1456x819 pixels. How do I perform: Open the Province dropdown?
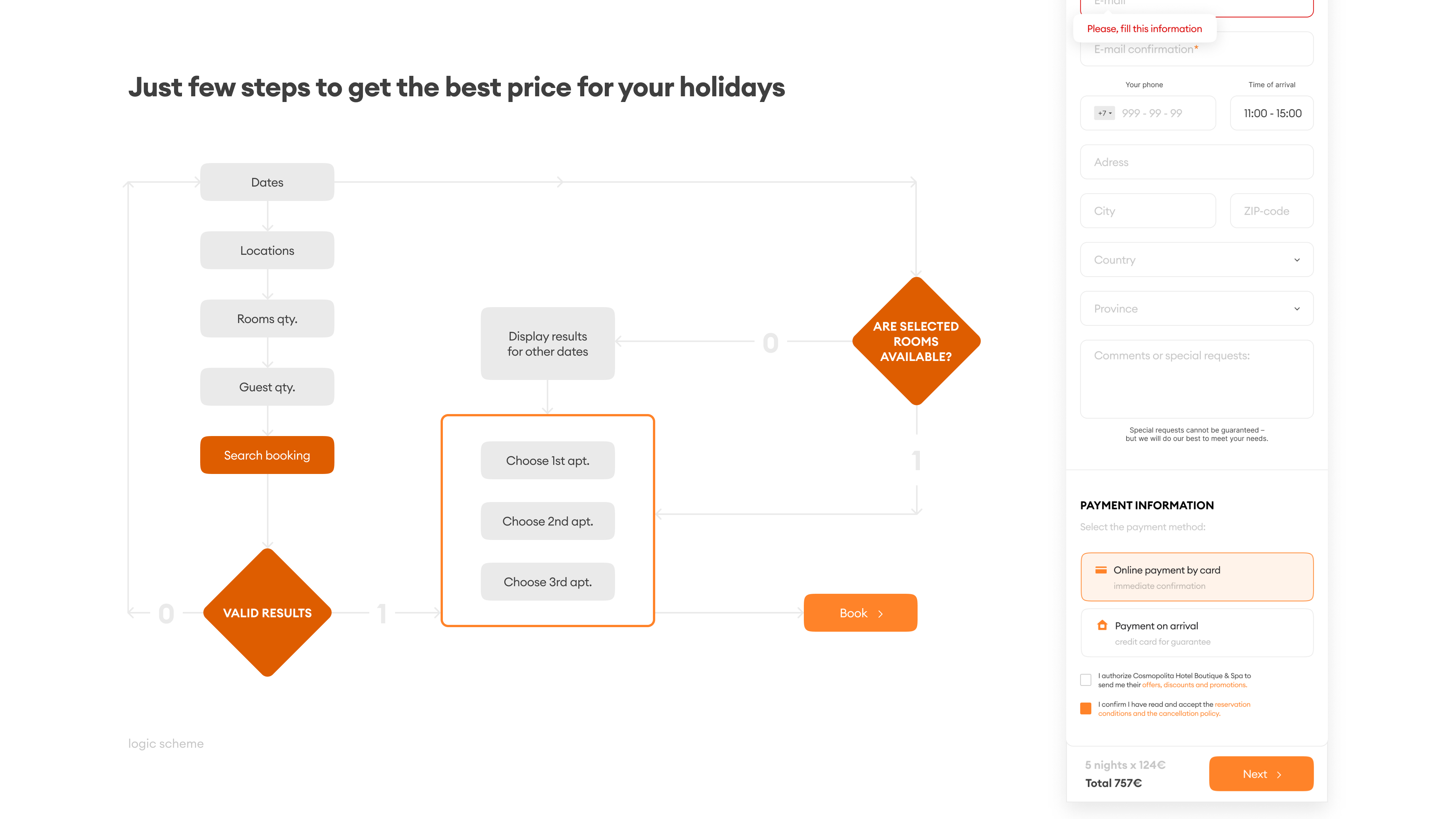1196,309
